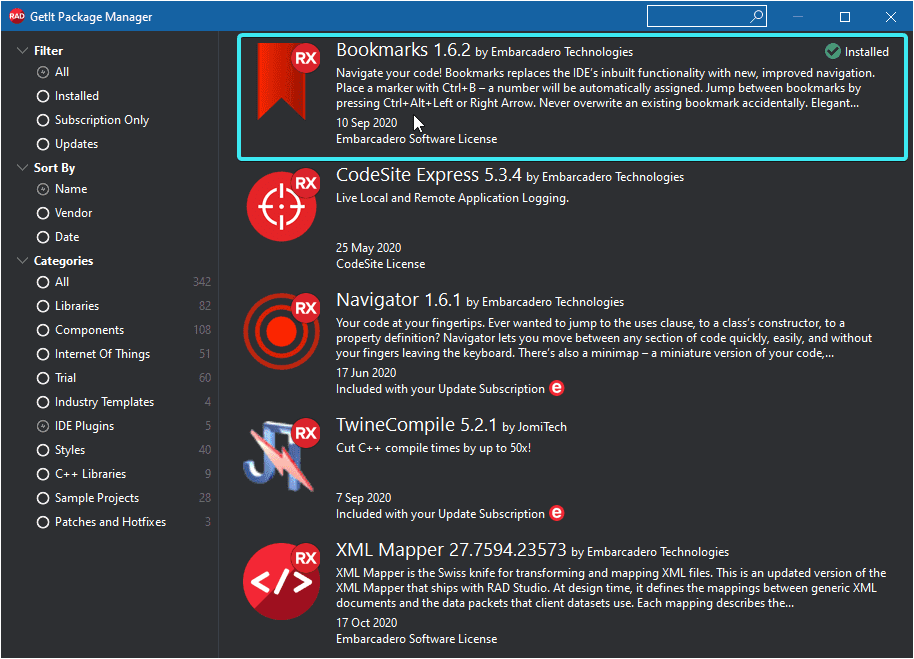
Task: Click the 'Cut C++ compile times' description
Action: (x=434, y=448)
